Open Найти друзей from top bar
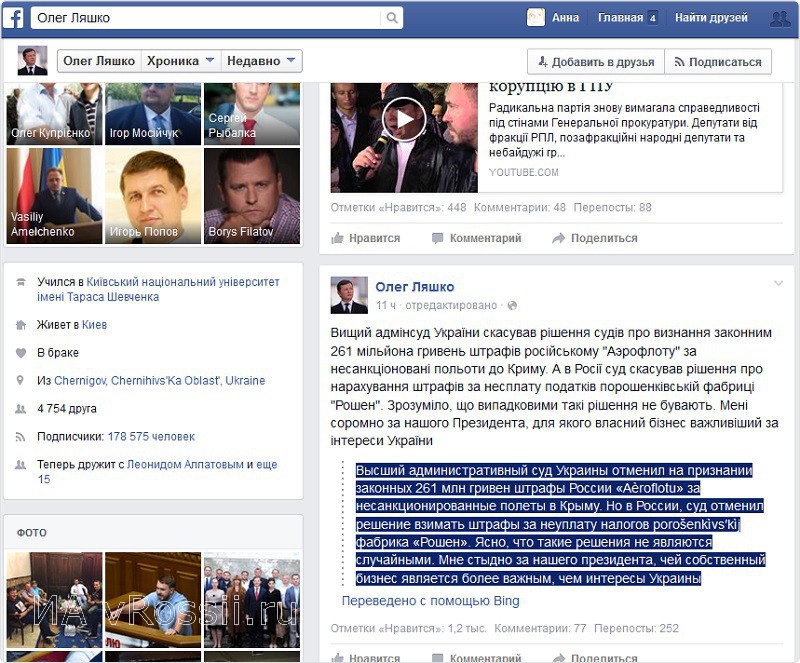The image size is (800, 663). click(x=711, y=18)
